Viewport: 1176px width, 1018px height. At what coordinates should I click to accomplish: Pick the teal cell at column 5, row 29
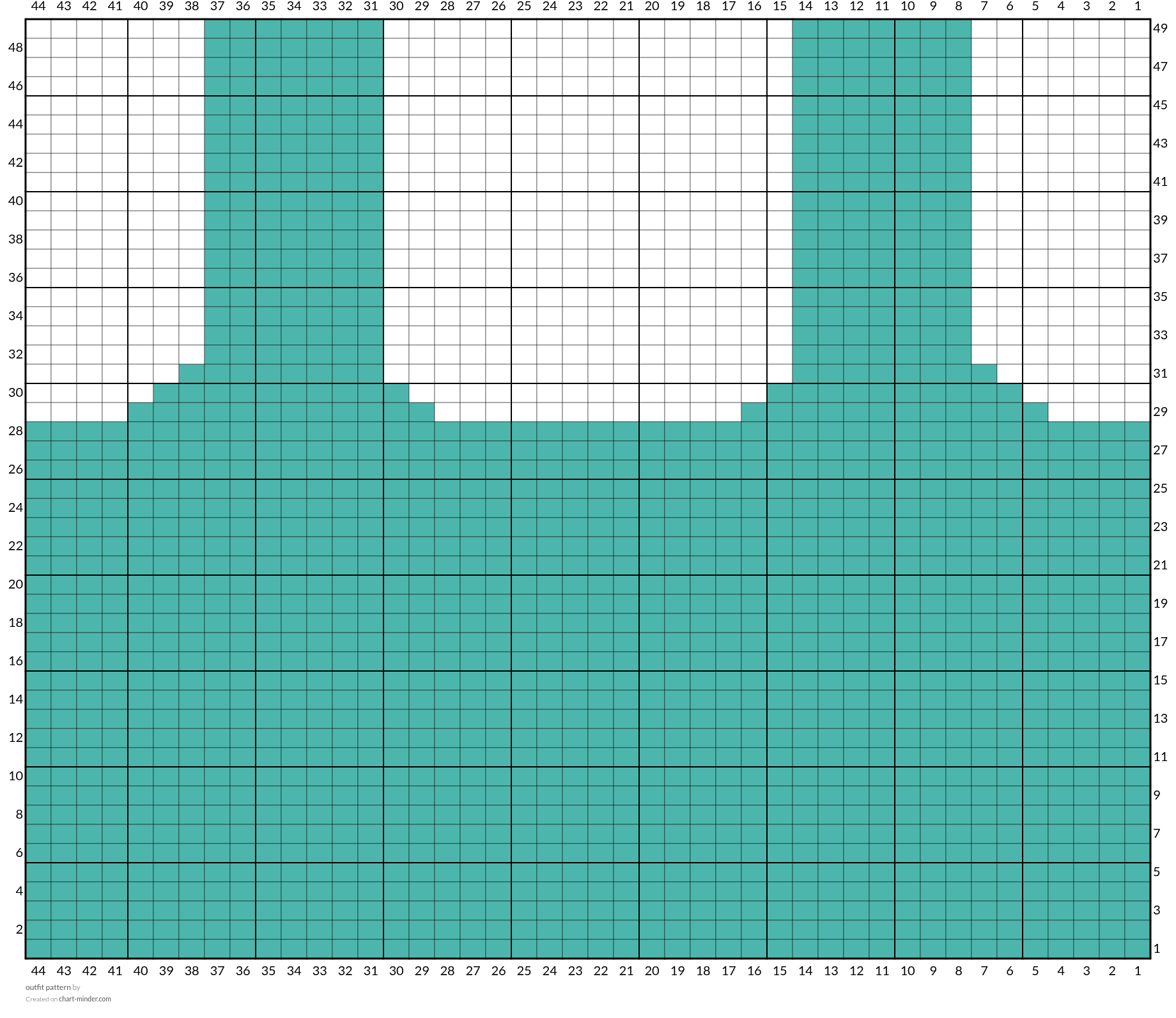(x=1035, y=412)
